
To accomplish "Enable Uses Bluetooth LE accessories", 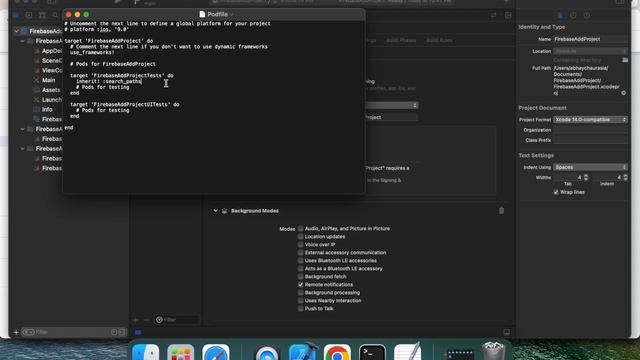I will [x=301, y=261].
